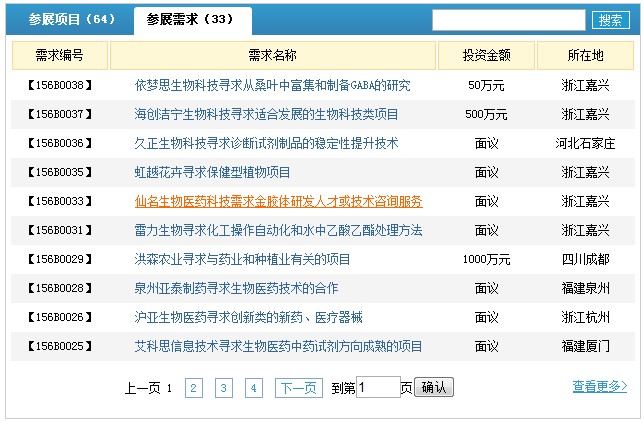Click the search text field

508,20
